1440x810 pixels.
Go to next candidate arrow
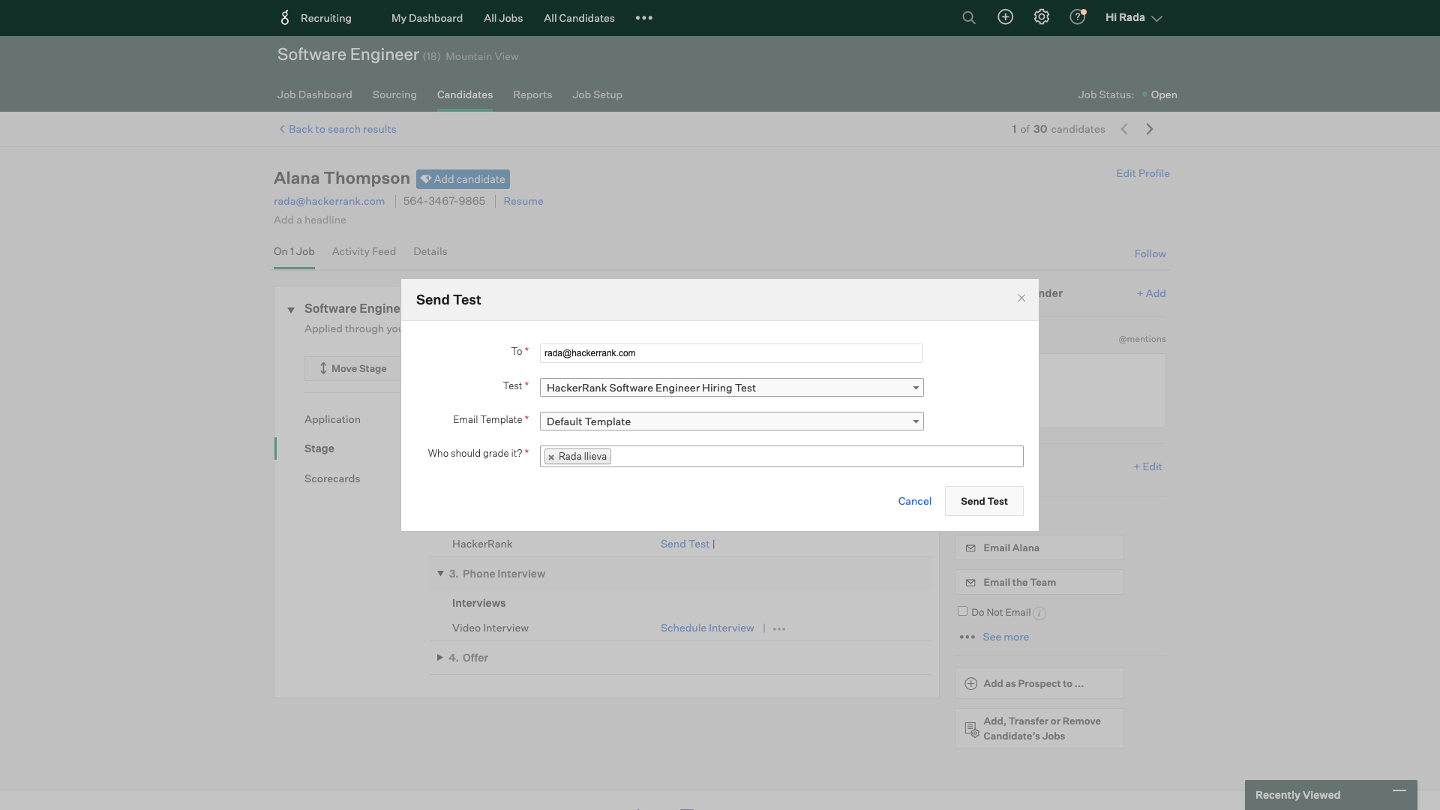pos(1150,129)
